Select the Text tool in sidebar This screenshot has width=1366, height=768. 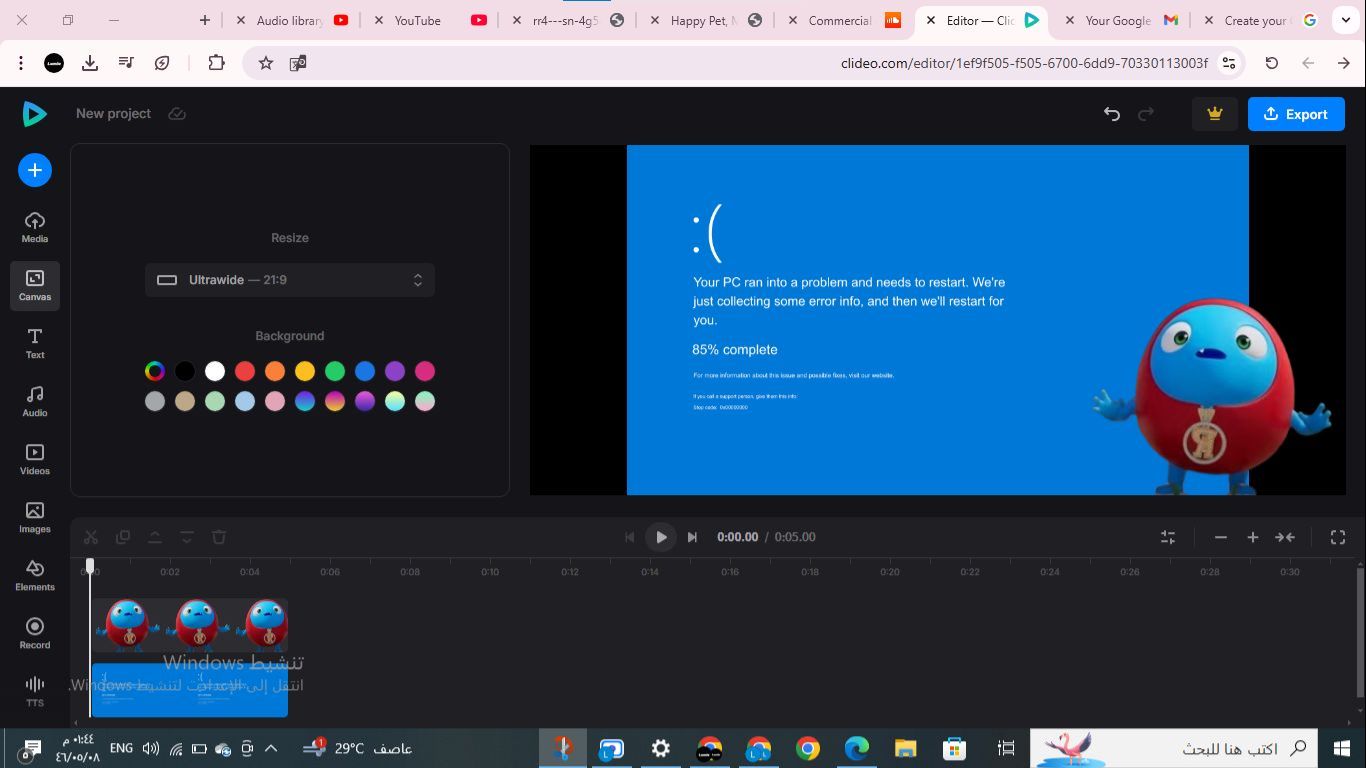coord(35,343)
